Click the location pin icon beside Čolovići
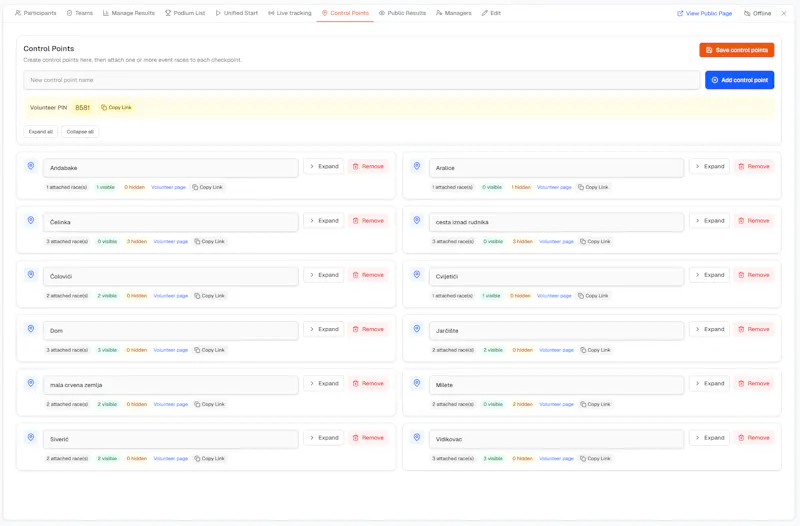The width and height of the screenshot is (800, 526). click(31, 274)
